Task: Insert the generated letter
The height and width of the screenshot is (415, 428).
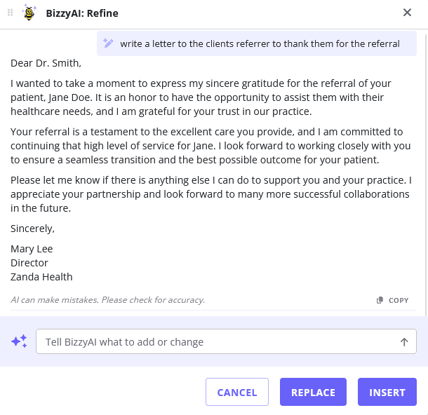Action: pos(387,392)
